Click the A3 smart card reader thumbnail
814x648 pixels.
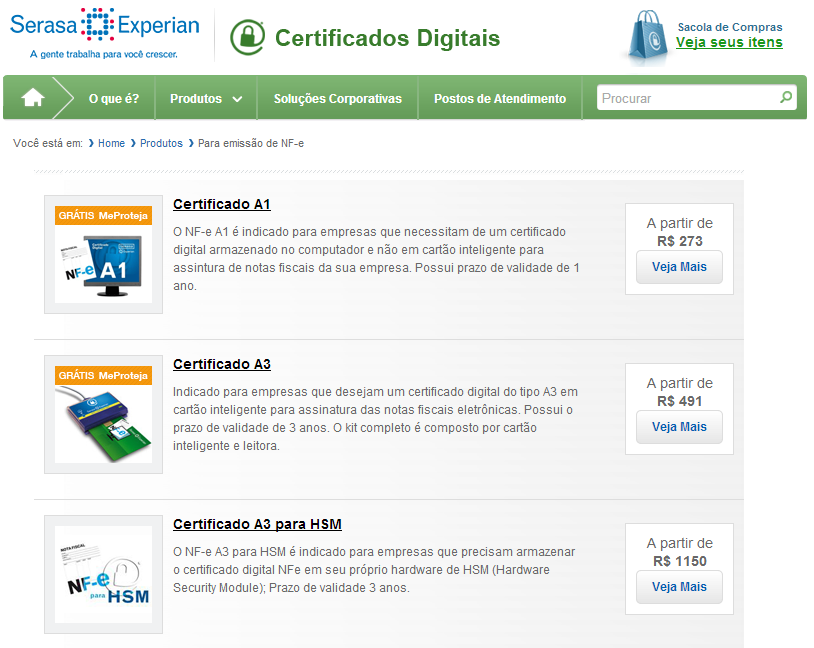pos(103,414)
